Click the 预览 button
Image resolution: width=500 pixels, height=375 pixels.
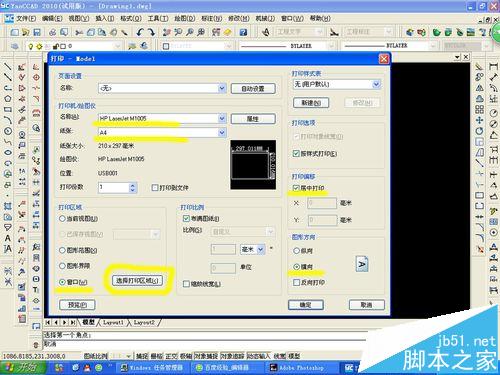tap(77, 305)
